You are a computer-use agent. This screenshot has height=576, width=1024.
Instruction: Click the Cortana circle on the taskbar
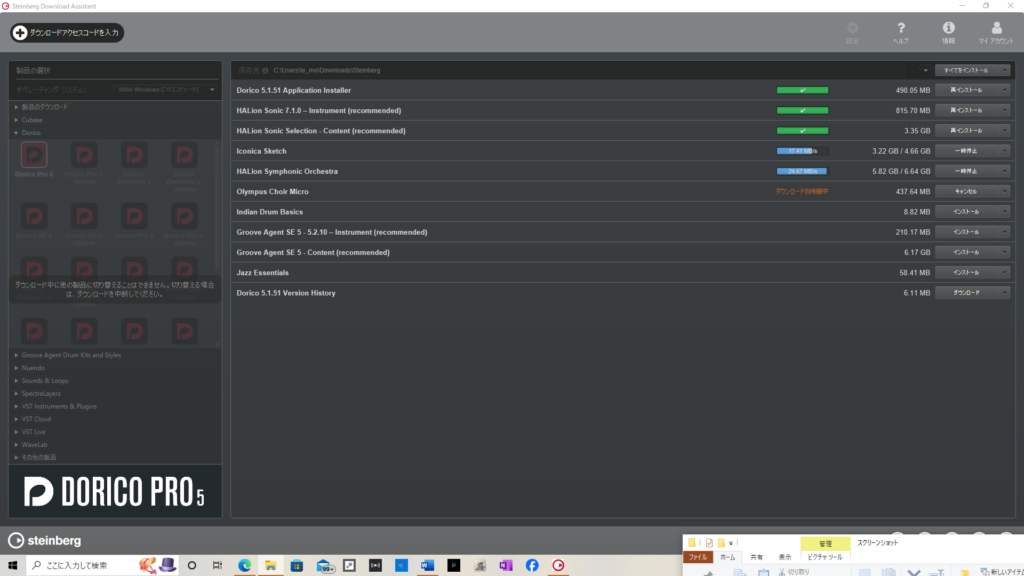coord(191,565)
